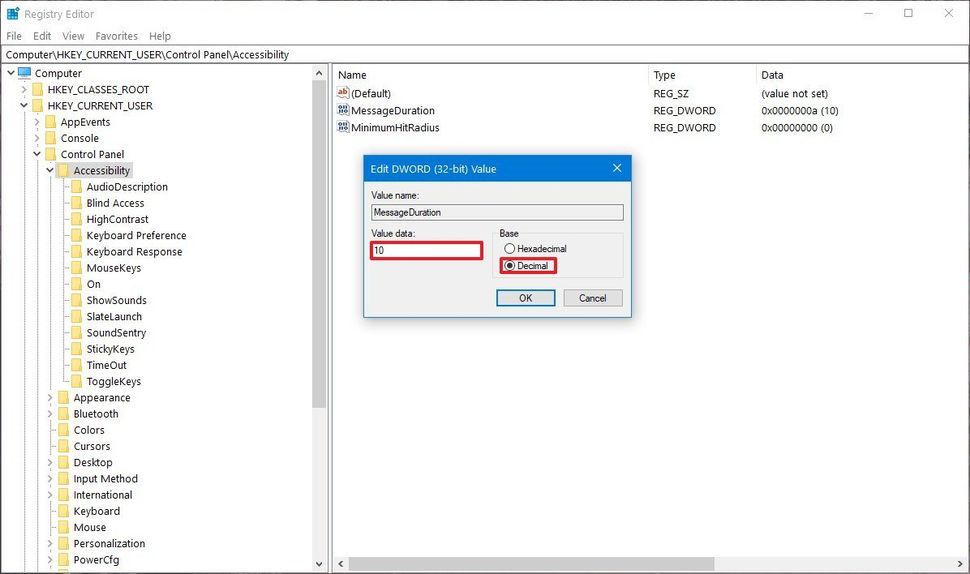Click the Cursors folder icon
This screenshot has width=970, height=574.
point(64,446)
